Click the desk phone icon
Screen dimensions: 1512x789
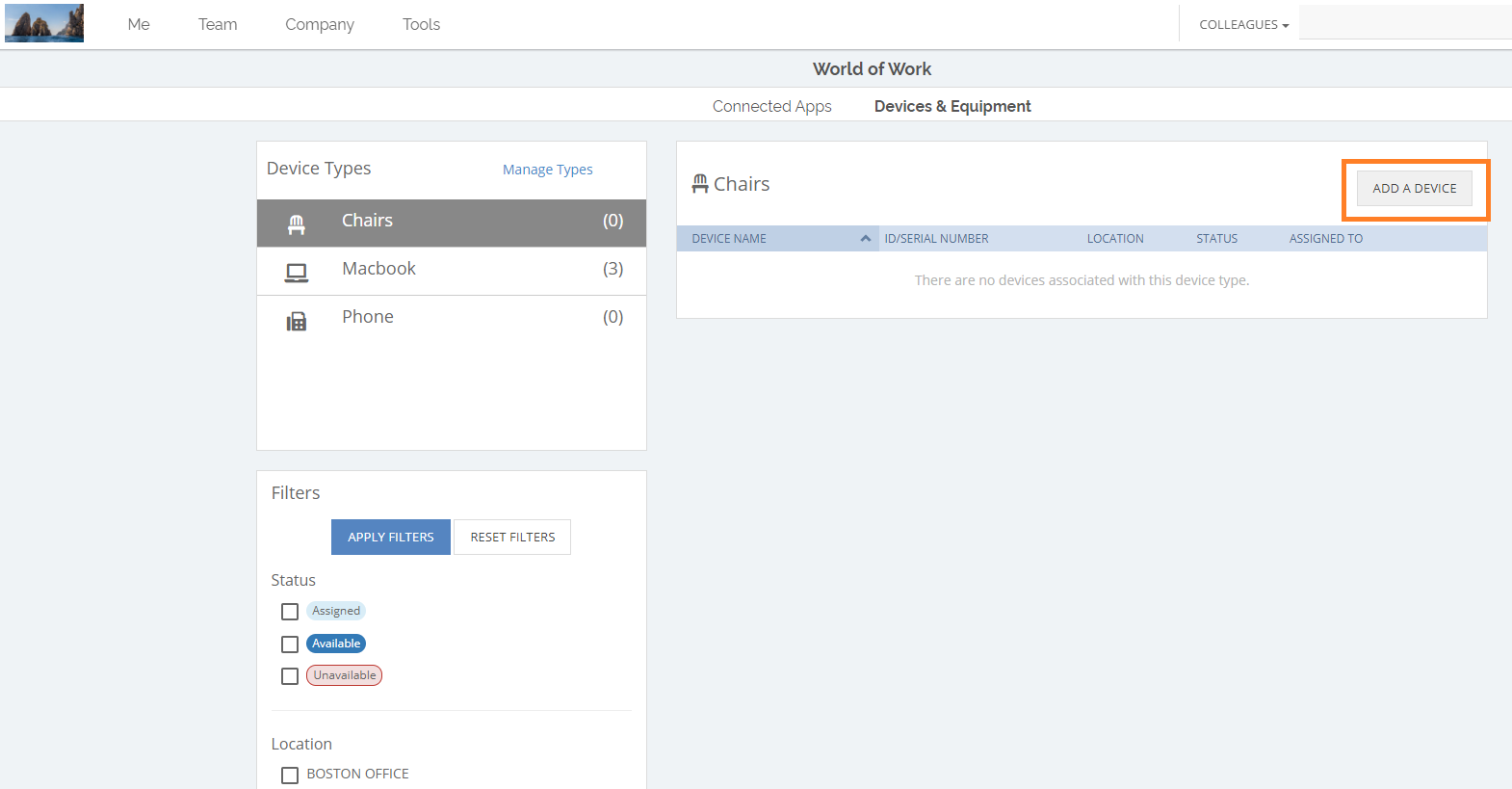coord(296,321)
